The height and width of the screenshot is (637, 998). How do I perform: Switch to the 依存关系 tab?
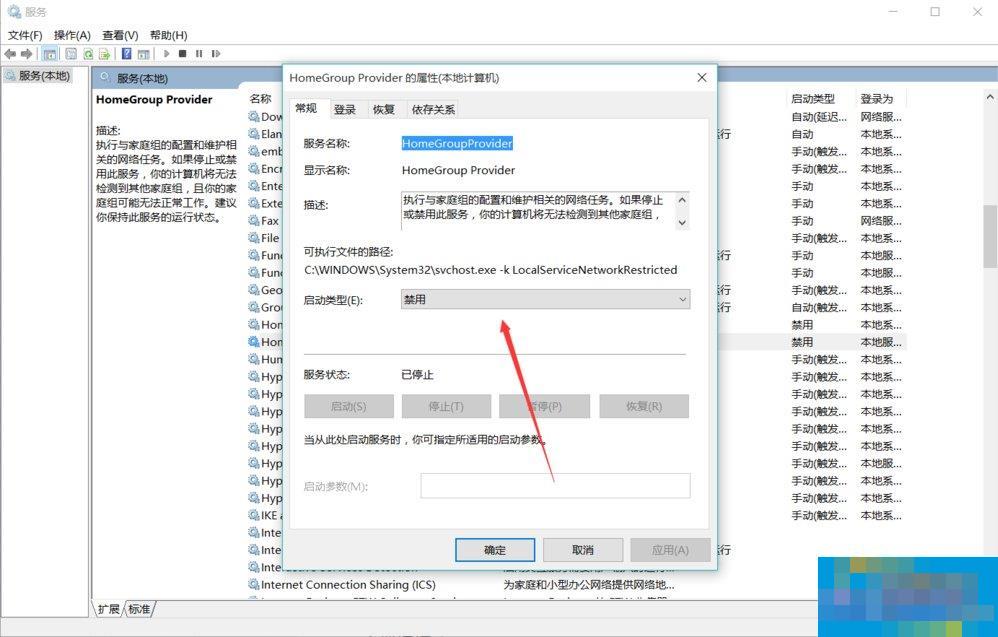433,109
